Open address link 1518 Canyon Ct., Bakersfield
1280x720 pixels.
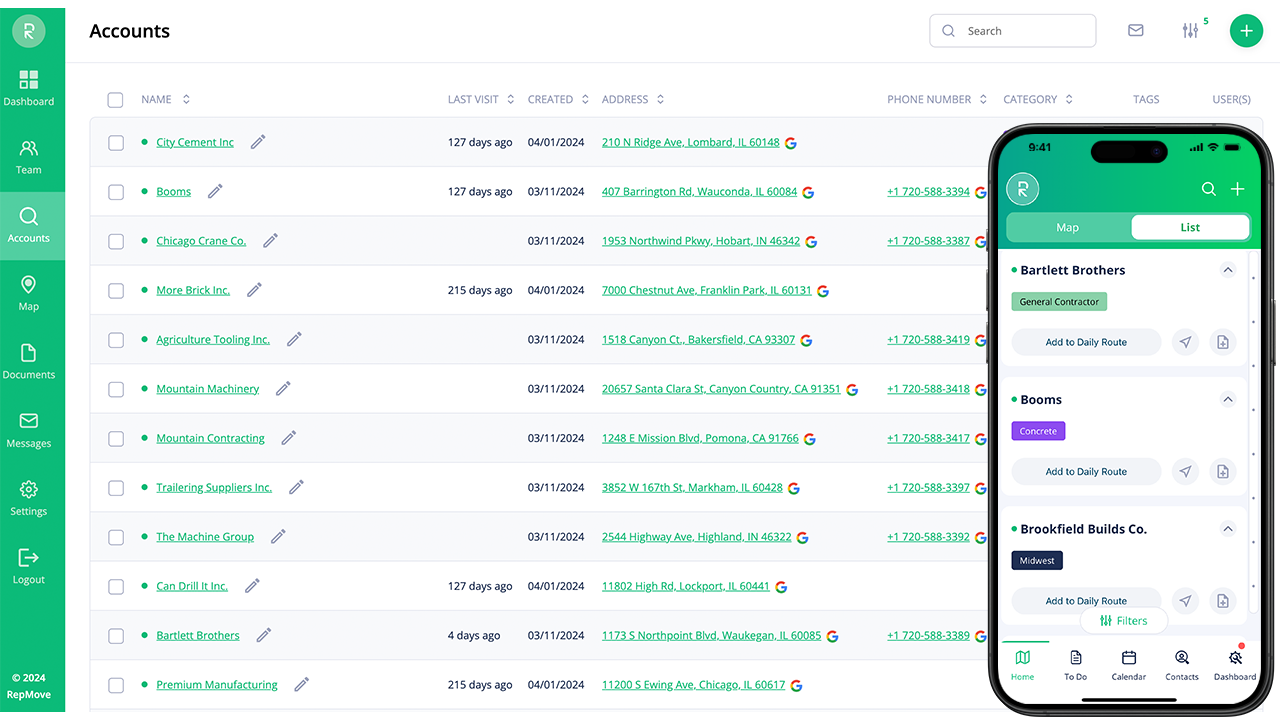point(698,340)
